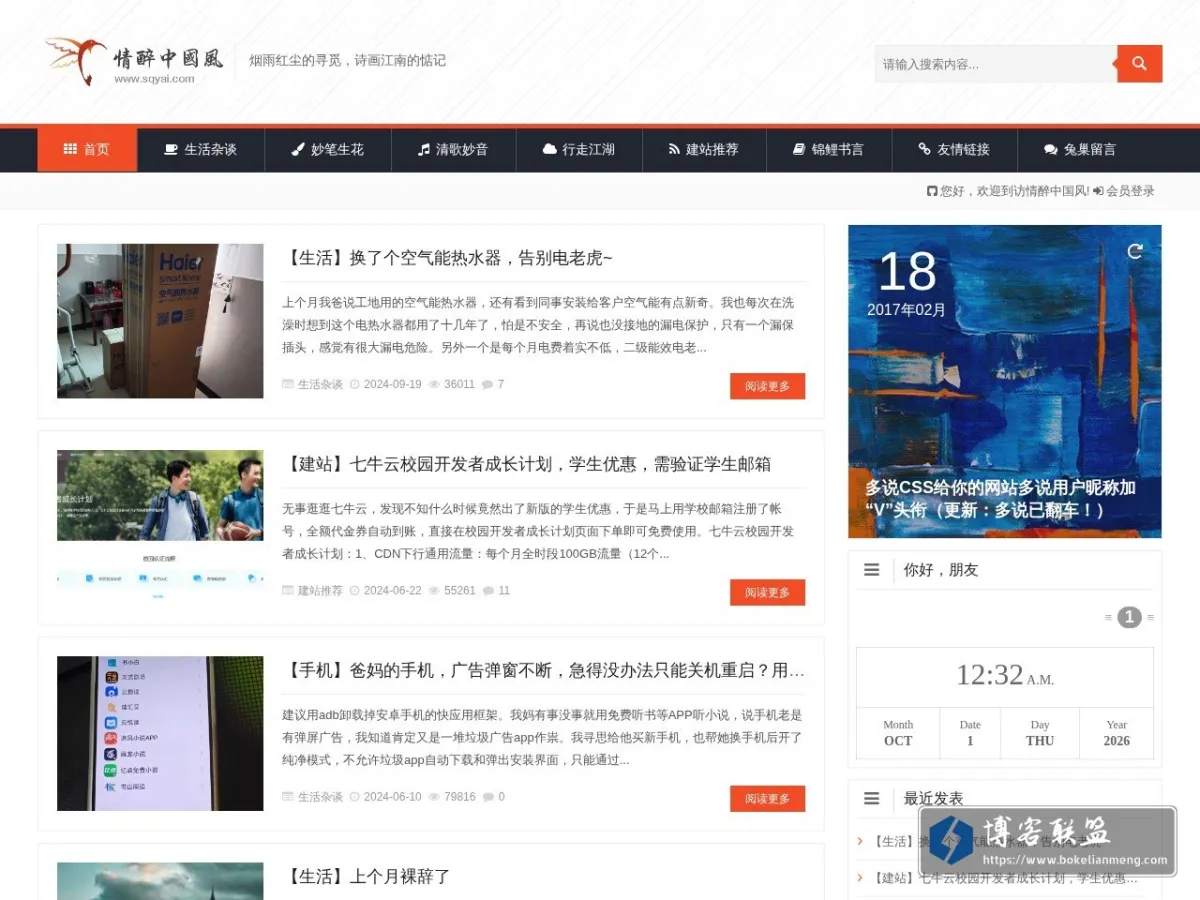Click 阅读更多 for the air heater post
The image size is (1200, 900).
767,386
